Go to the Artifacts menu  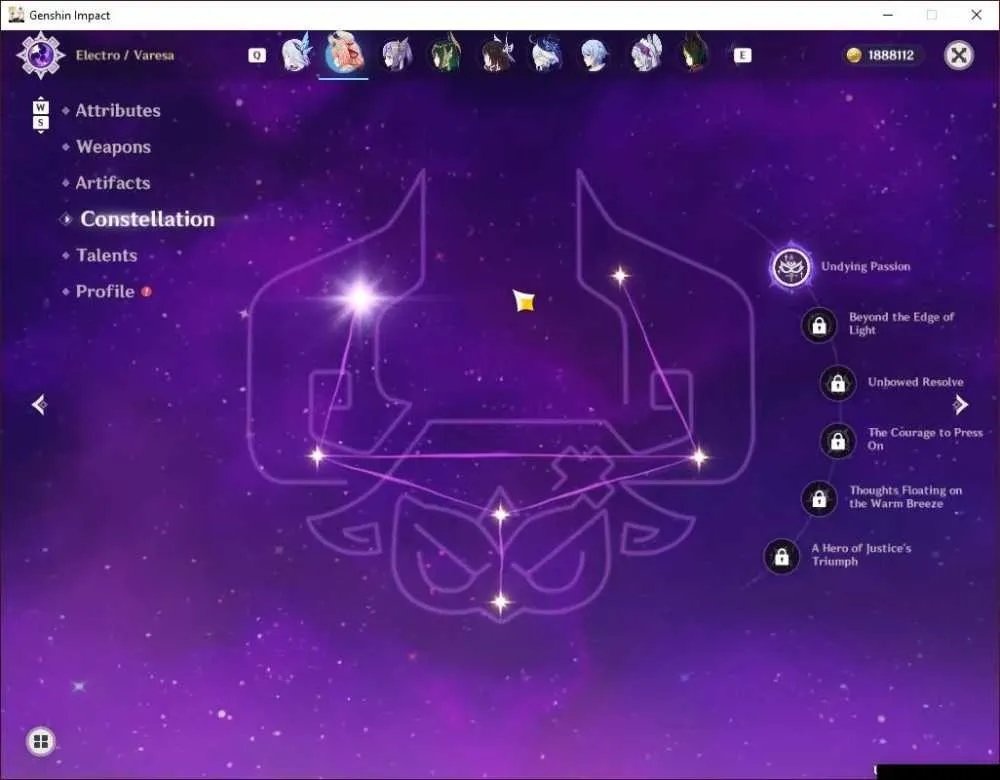pos(113,183)
